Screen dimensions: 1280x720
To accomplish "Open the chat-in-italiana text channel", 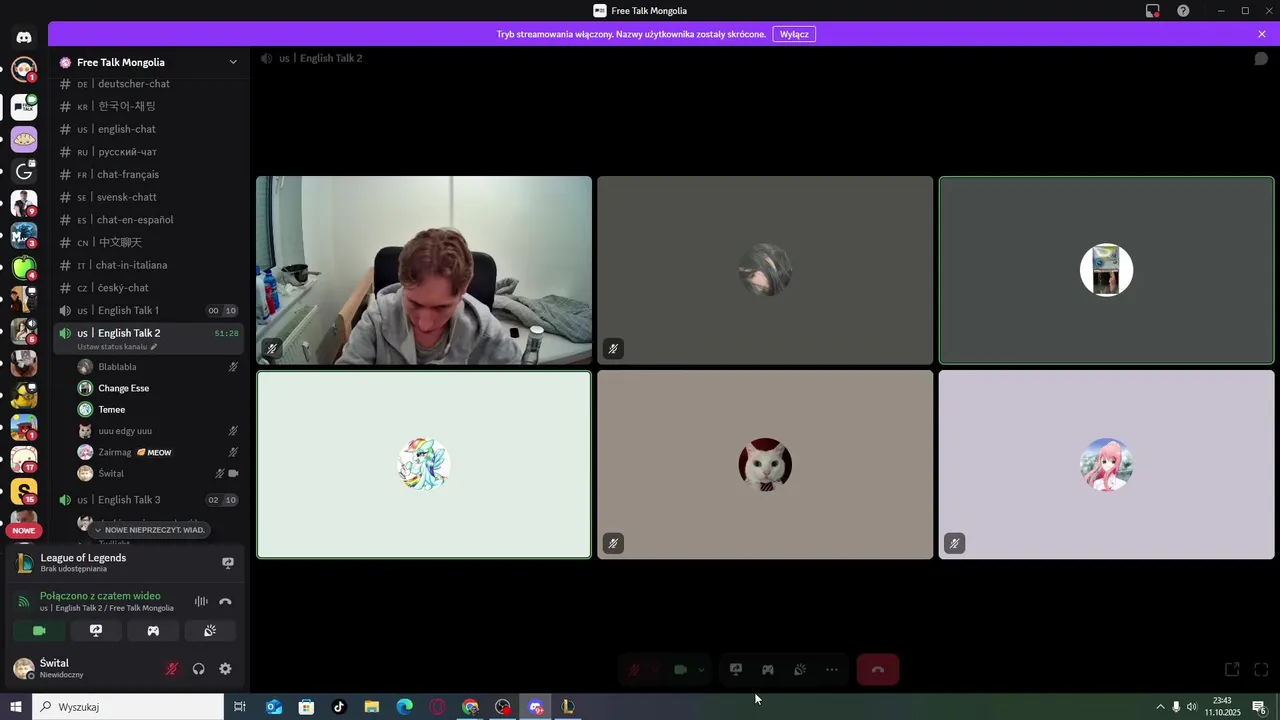I will point(150,265).
